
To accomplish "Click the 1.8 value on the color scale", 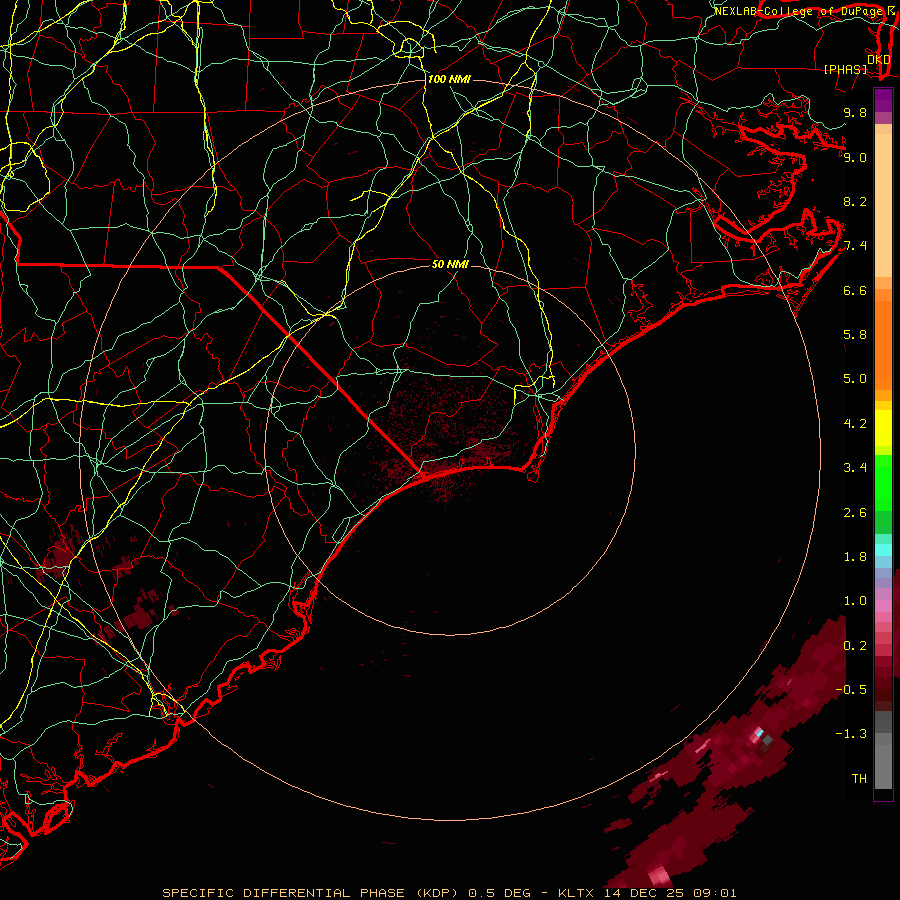I will [x=855, y=557].
